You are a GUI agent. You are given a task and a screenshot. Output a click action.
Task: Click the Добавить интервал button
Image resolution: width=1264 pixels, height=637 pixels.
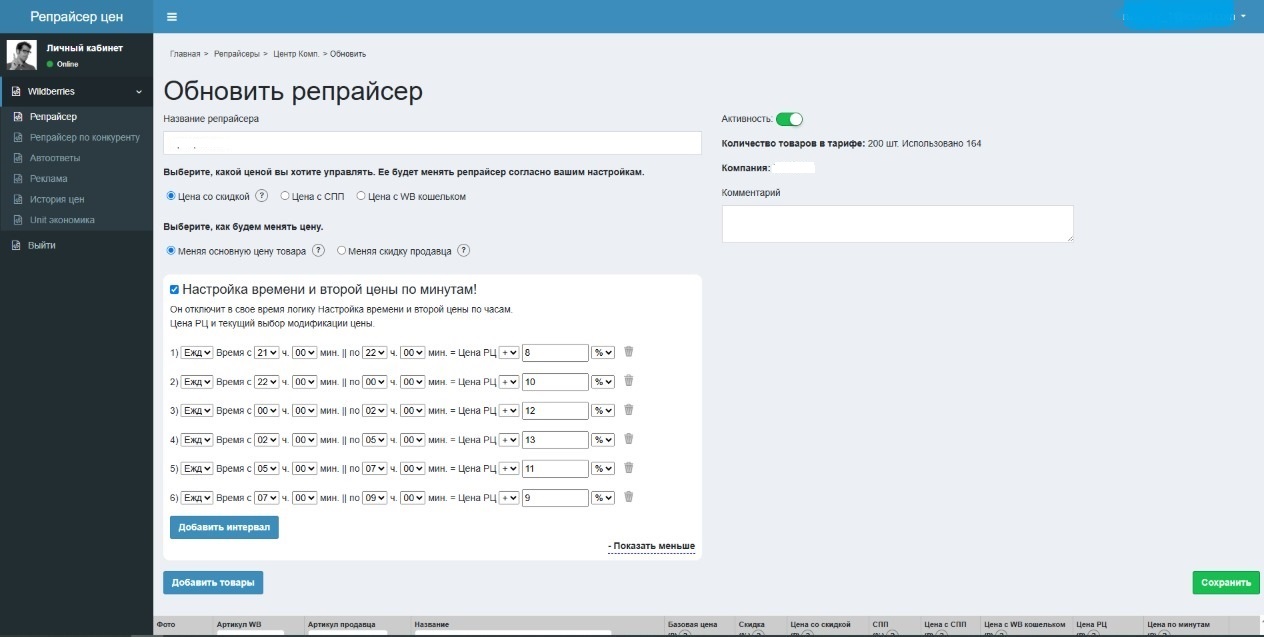(224, 527)
